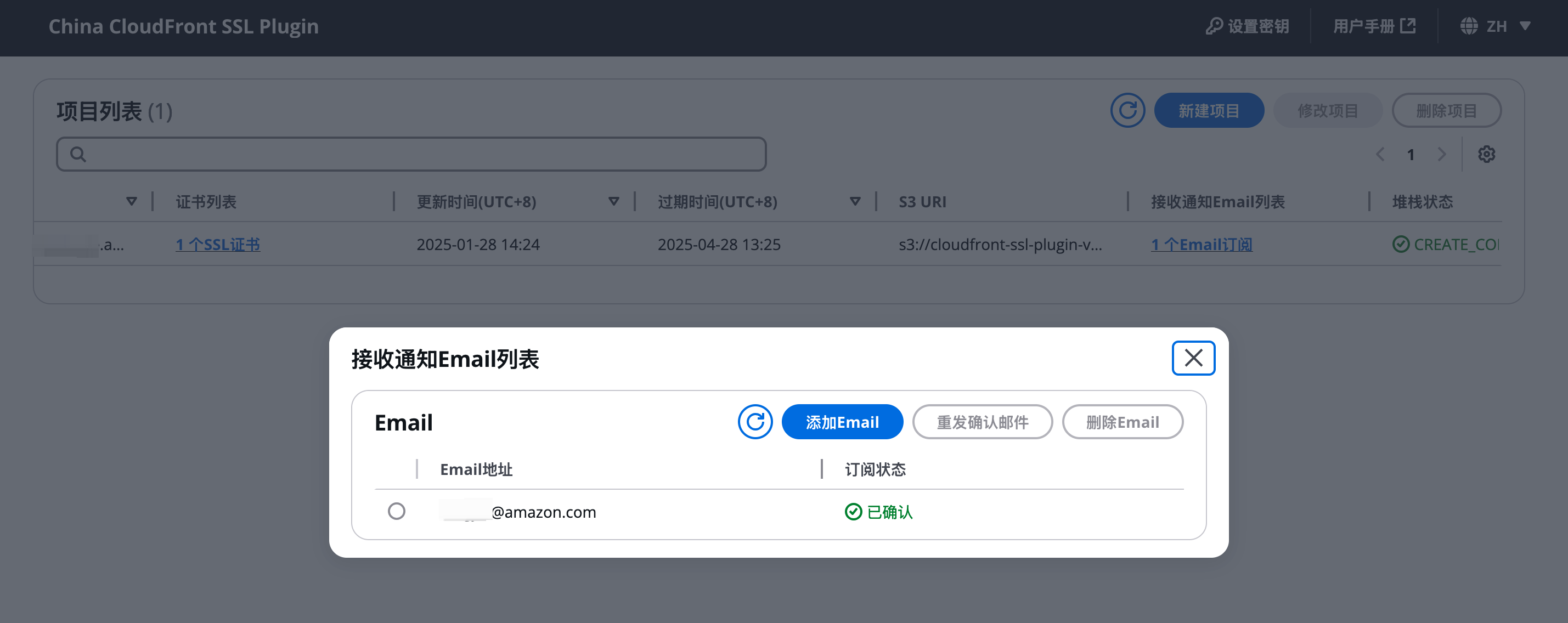Open the ZH language dropdown
Image resolution: width=1568 pixels, height=623 pixels.
(x=1496, y=26)
